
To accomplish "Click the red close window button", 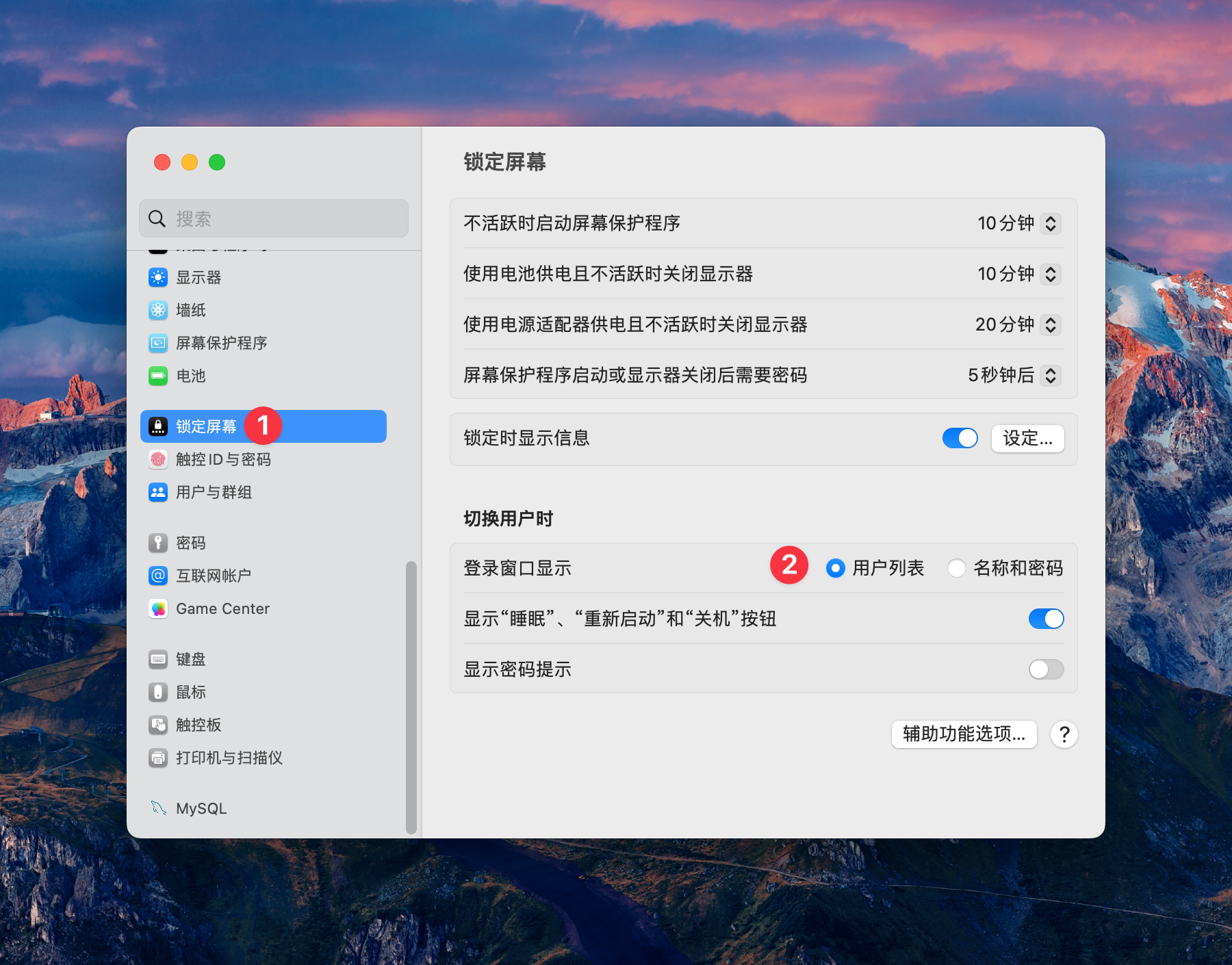I will click(162, 162).
